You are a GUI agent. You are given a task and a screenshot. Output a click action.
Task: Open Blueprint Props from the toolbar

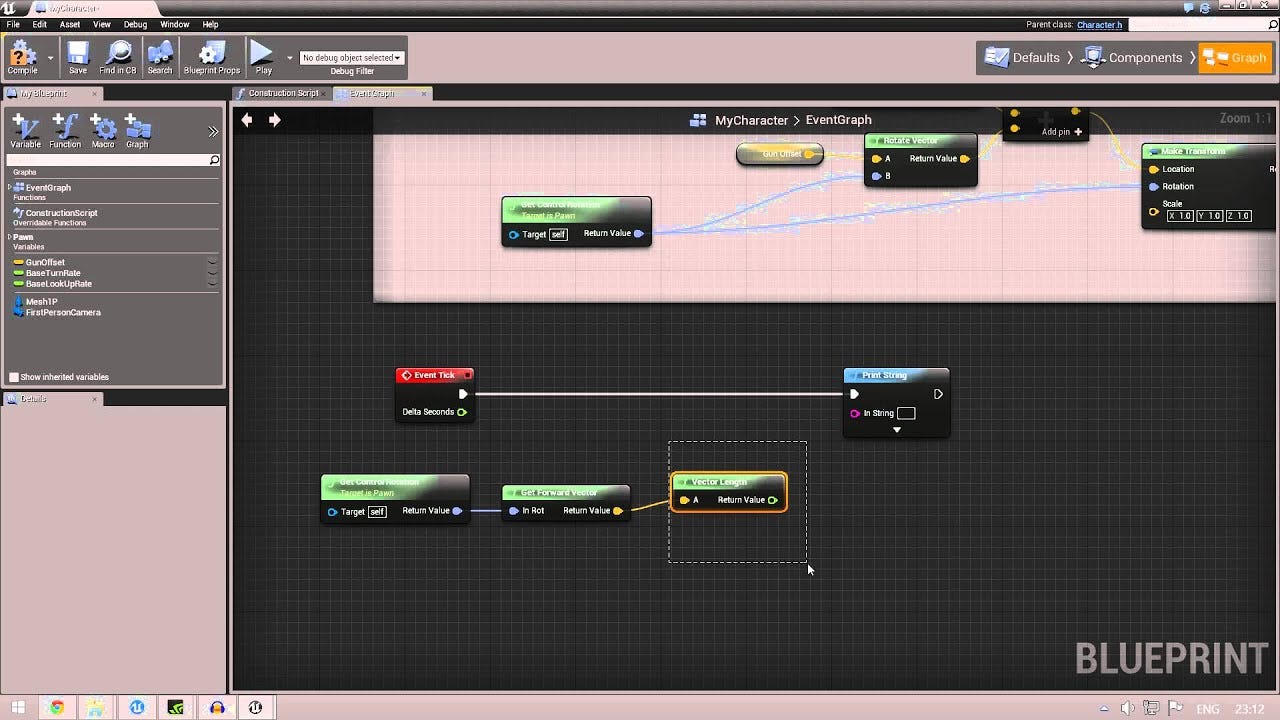(x=211, y=57)
